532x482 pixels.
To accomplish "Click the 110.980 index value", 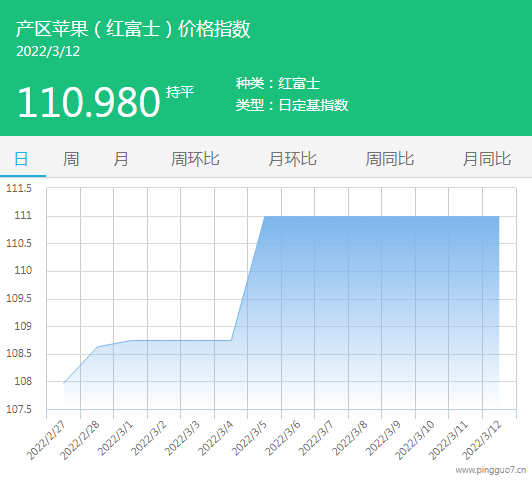I will pos(89,102).
